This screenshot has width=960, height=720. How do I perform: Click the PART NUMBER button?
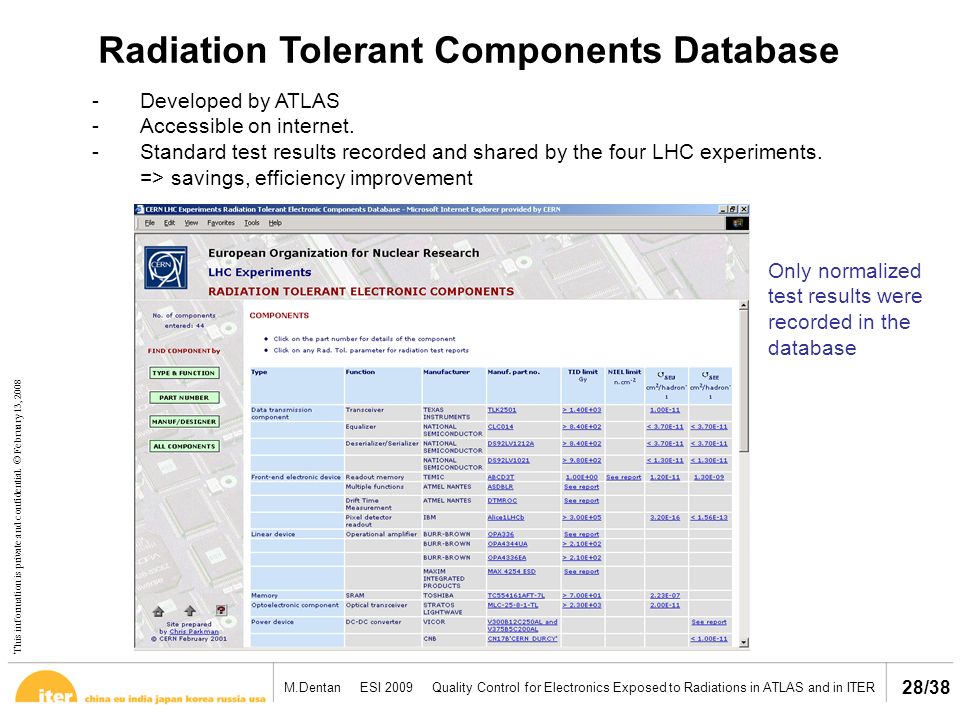[x=184, y=397]
